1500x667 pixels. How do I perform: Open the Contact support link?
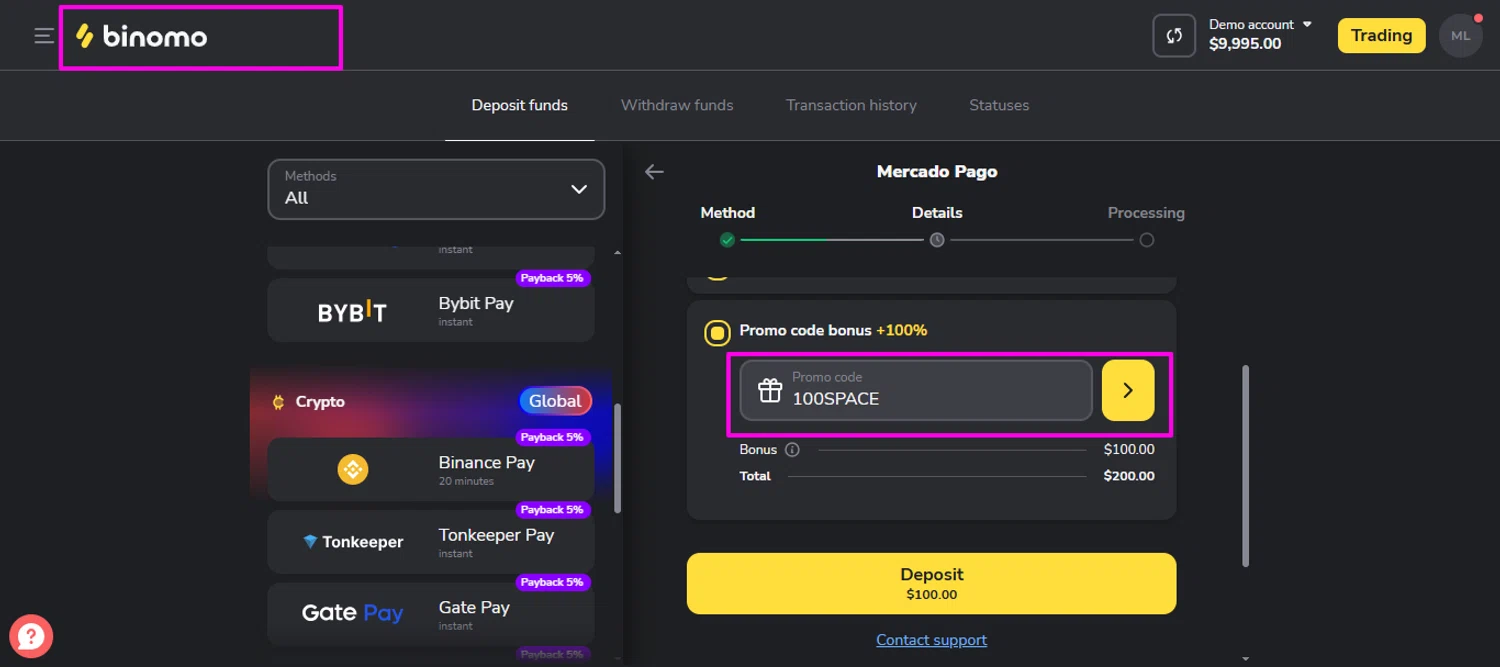[931, 640]
